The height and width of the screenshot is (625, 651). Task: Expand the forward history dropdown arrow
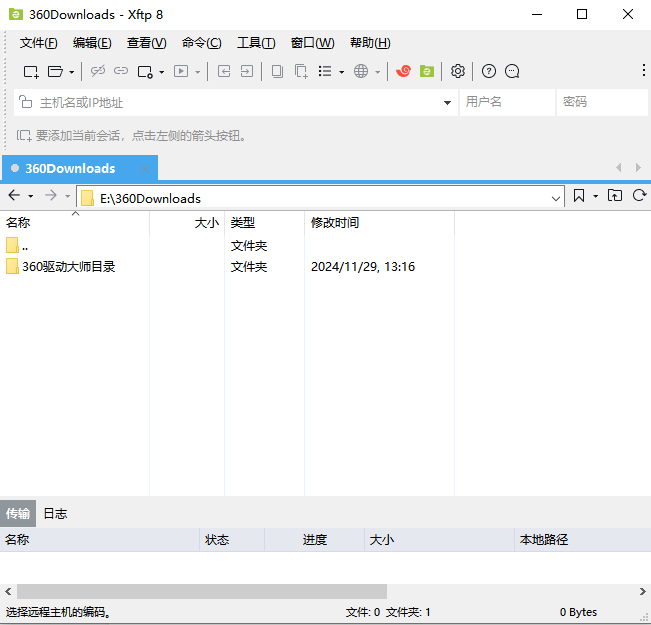click(67, 196)
